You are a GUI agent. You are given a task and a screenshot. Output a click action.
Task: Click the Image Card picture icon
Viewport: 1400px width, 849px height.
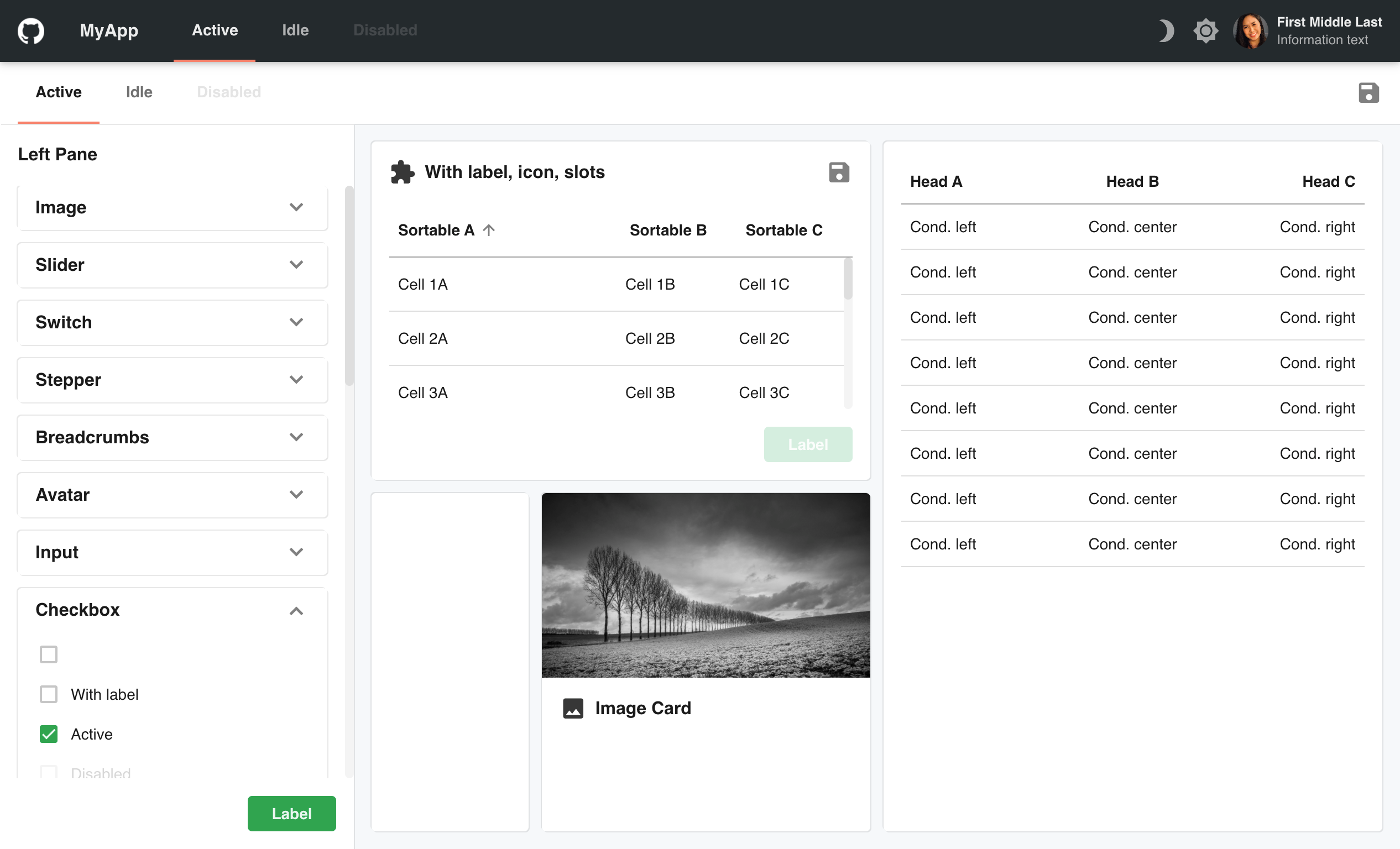(x=573, y=708)
